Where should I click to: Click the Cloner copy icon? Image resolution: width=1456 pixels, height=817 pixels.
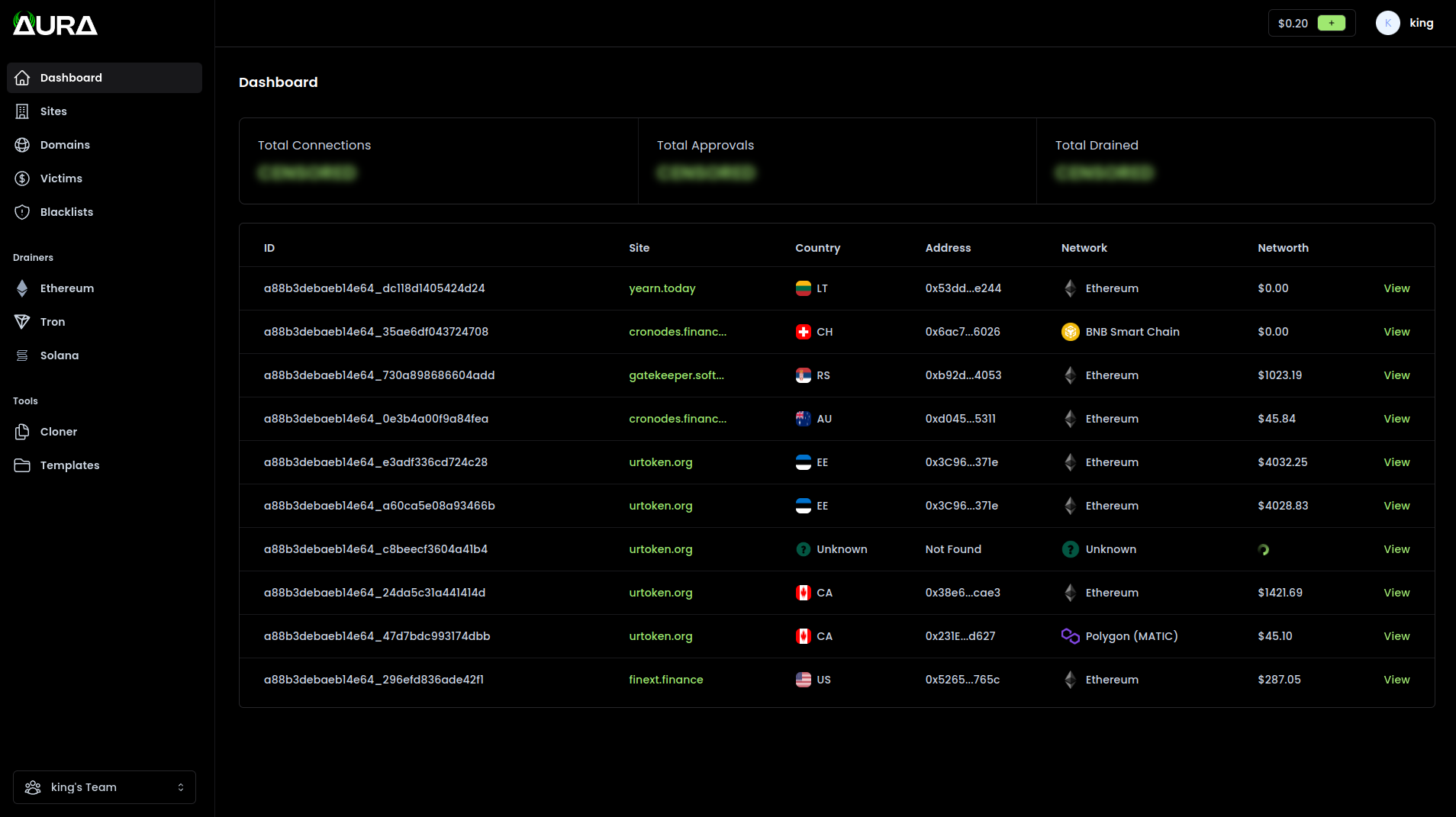pos(22,432)
